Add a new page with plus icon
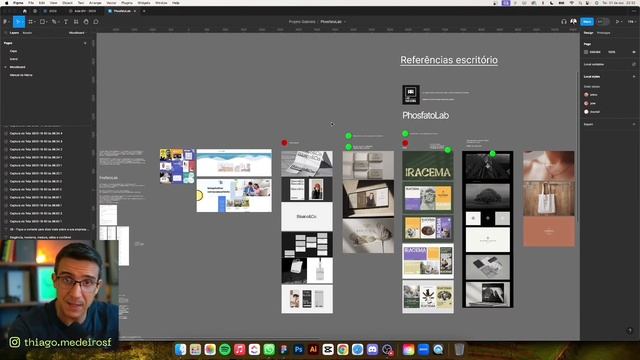Image resolution: width=640 pixels, height=360 pixels. (x=85, y=43)
